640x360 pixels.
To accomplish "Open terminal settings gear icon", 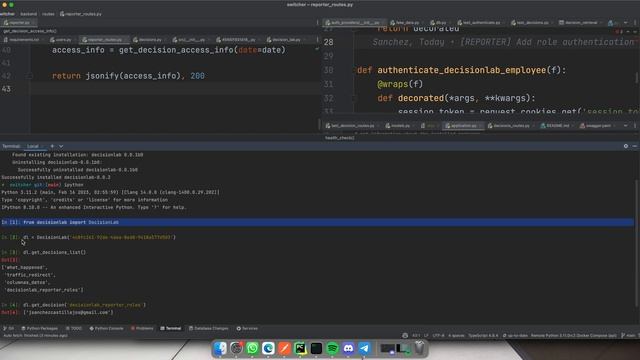I will (626, 146).
